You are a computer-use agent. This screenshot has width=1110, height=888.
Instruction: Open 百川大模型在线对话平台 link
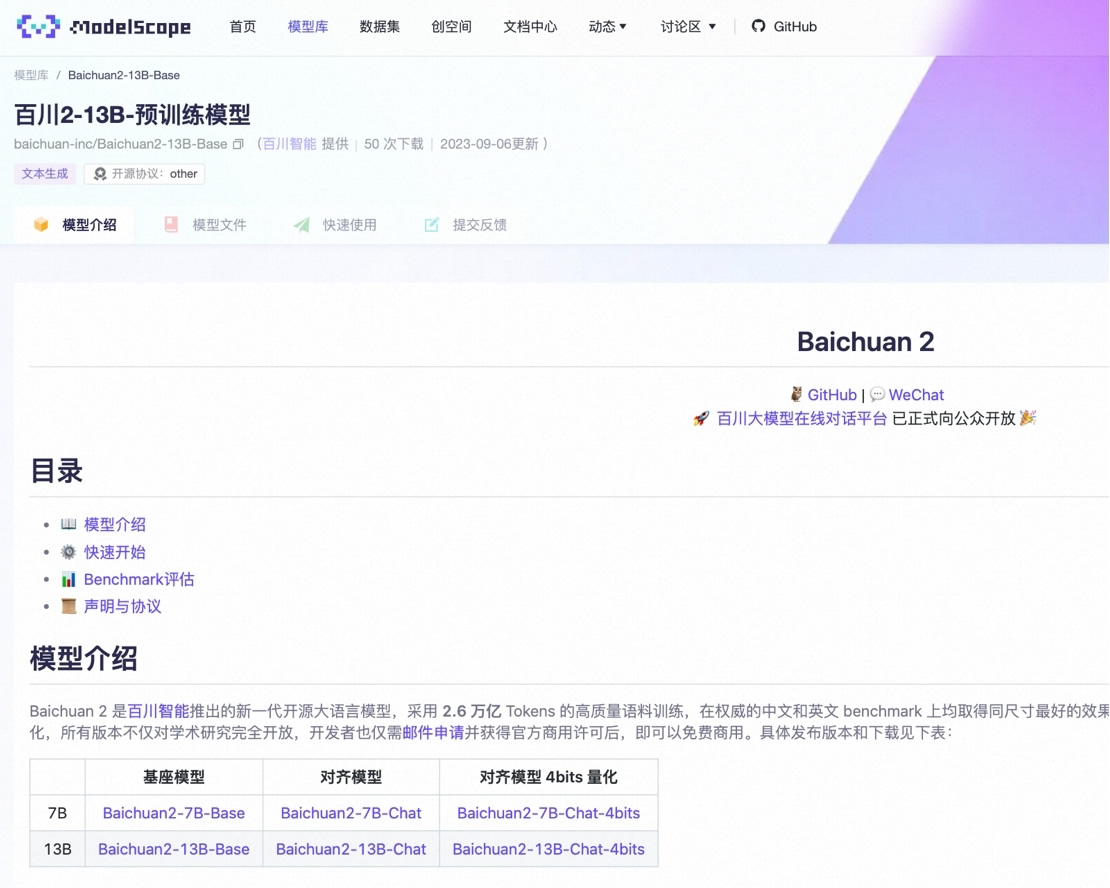[x=801, y=419]
